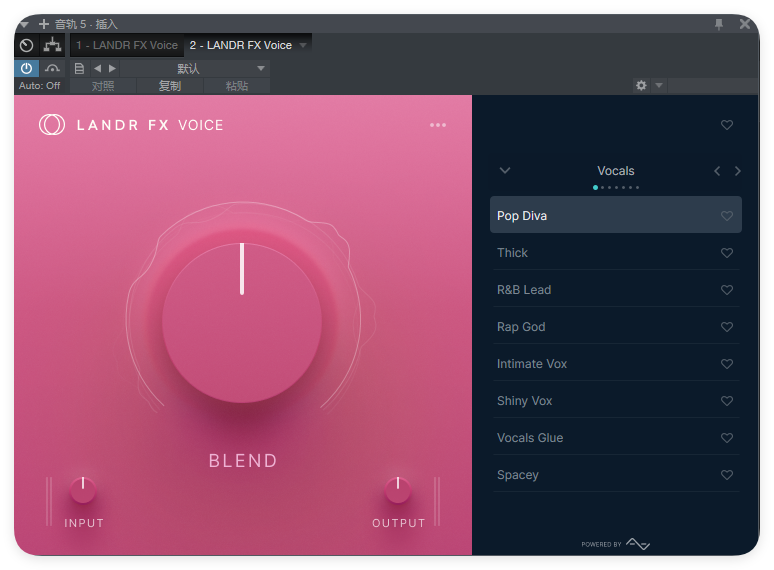774x570 pixels.
Task: Switch to 2 - LANDR FX Voice tab
Action: pos(241,45)
